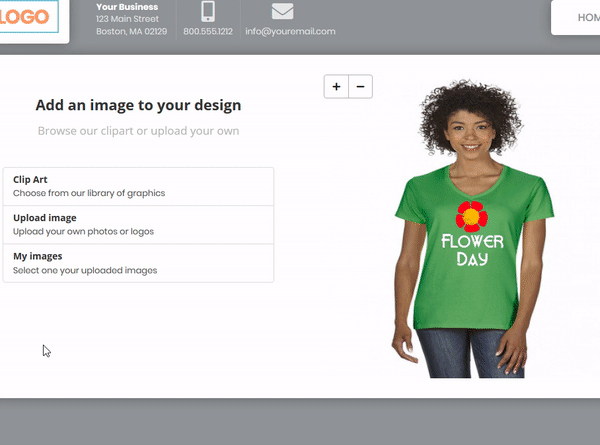Click the 'Browse our clipart' subtitle text

pos(138,130)
